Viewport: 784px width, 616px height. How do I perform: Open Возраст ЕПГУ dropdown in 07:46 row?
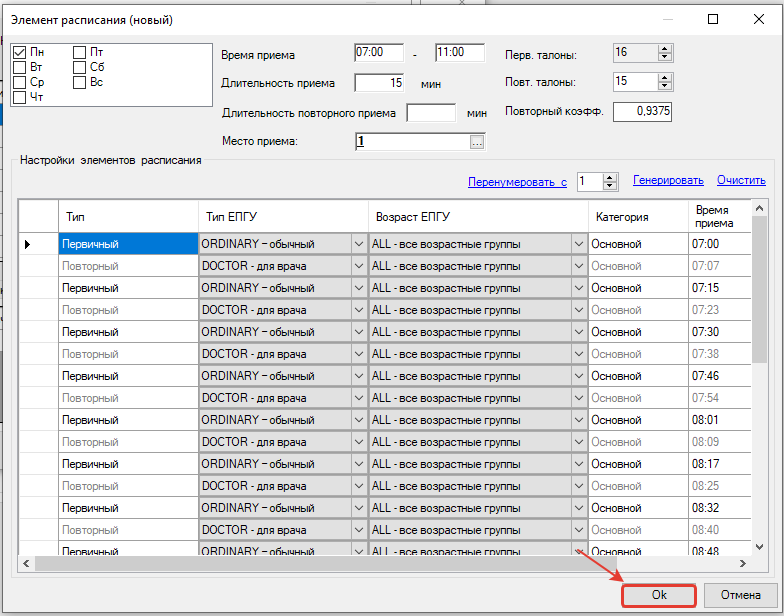click(x=578, y=376)
